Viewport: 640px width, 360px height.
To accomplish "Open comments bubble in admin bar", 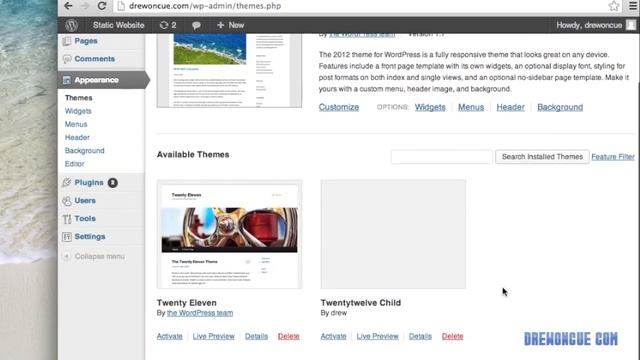I will pyautogui.click(x=196, y=25).
